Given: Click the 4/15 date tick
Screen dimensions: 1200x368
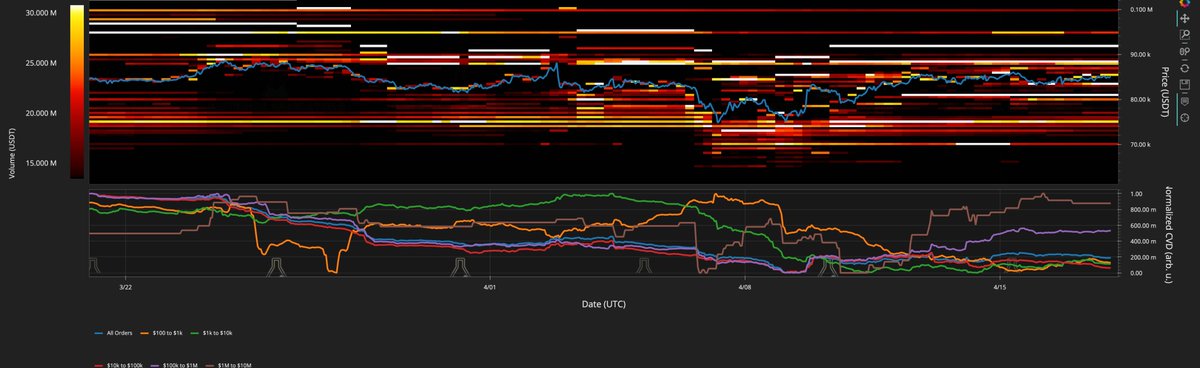Looking at the screenshot, I should [999, 287].
